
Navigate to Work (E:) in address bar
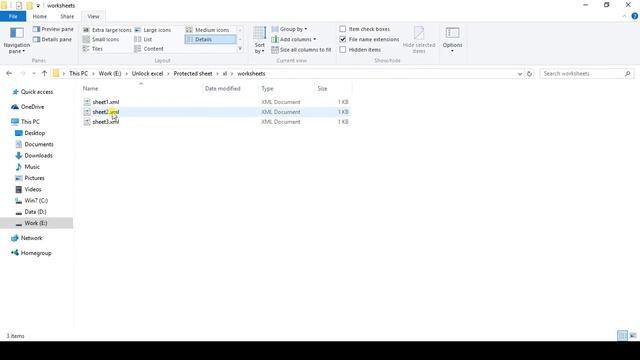(110, 73)
